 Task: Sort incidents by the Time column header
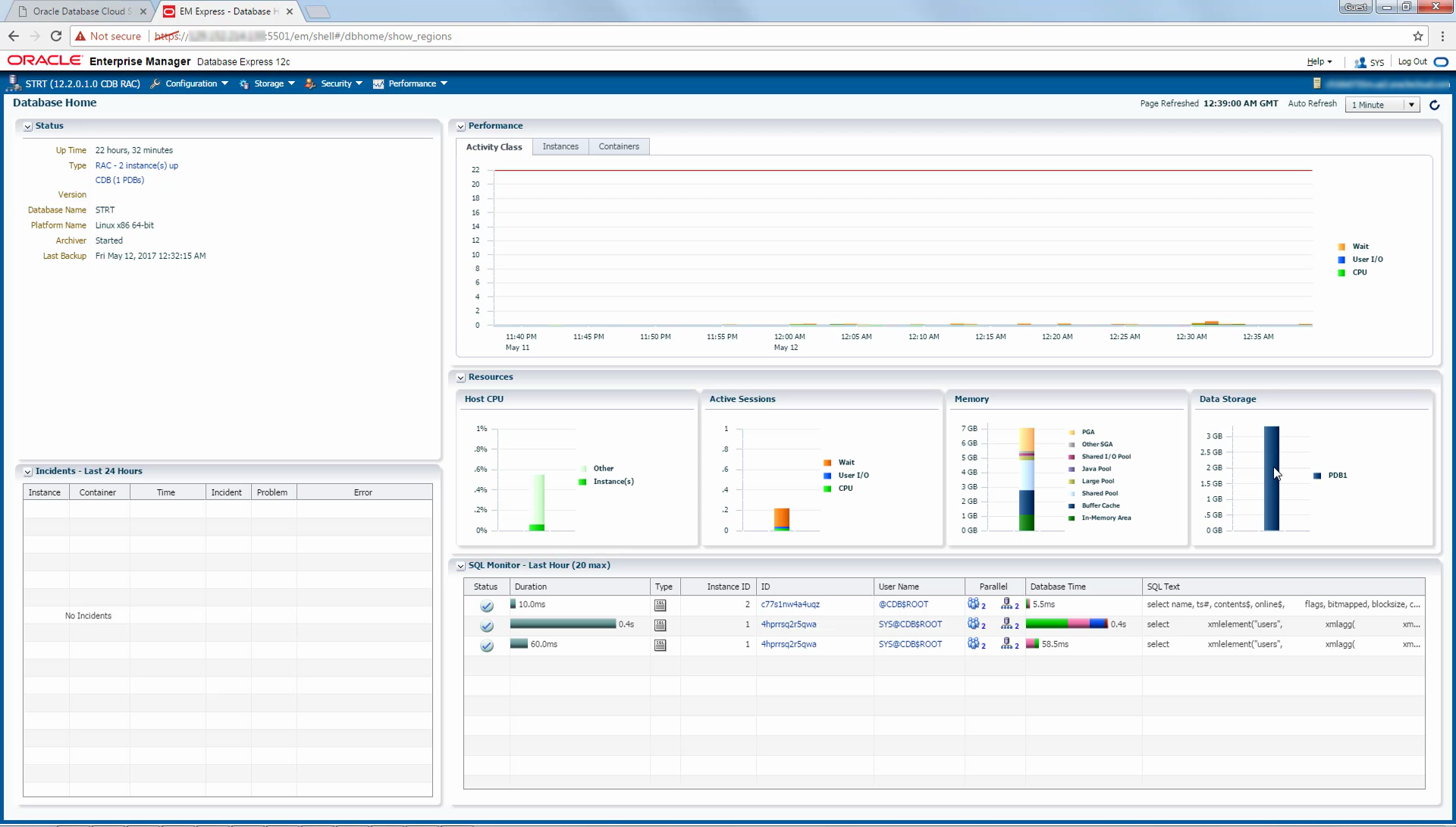coord(166,492)
